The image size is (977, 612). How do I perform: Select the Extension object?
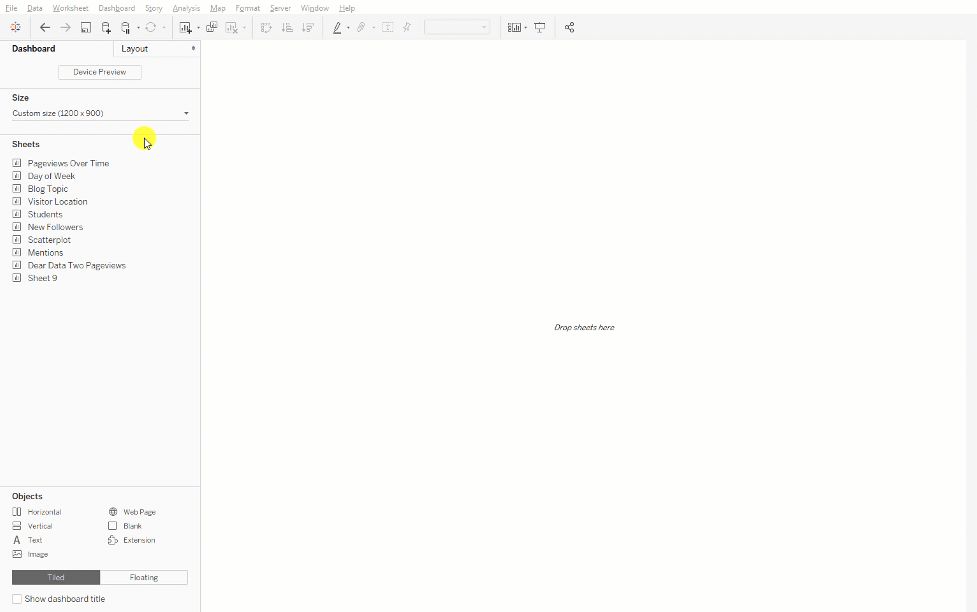tap(131, 540)
